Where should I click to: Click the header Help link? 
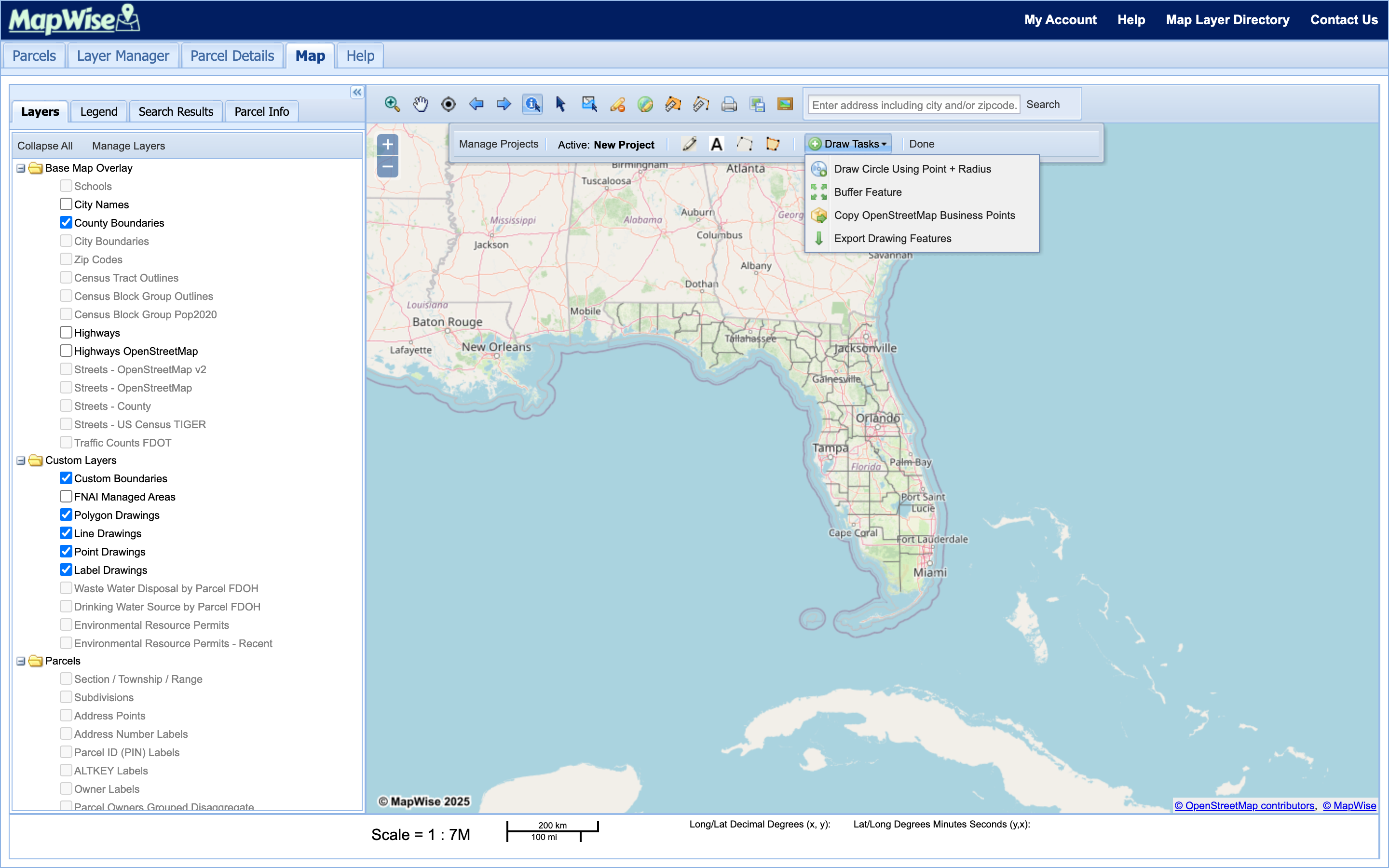tap(1130, 19)
